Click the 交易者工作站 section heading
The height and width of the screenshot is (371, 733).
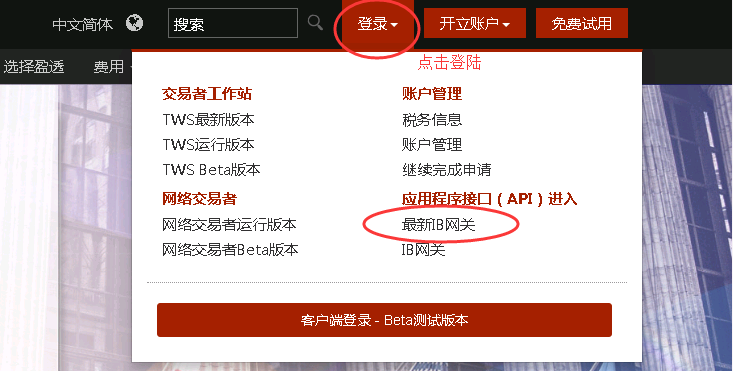point(207,94)
